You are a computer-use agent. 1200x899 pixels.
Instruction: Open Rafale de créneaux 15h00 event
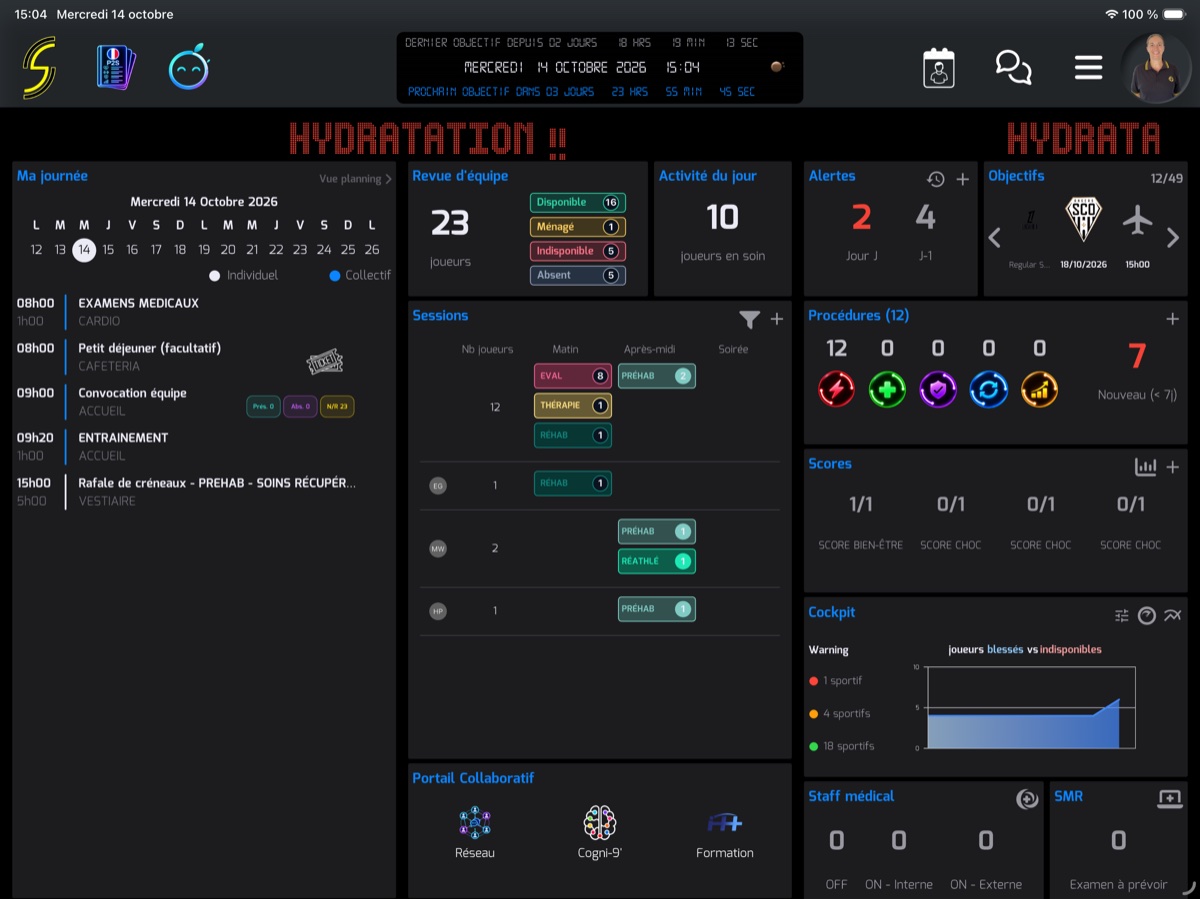point(204,491)
